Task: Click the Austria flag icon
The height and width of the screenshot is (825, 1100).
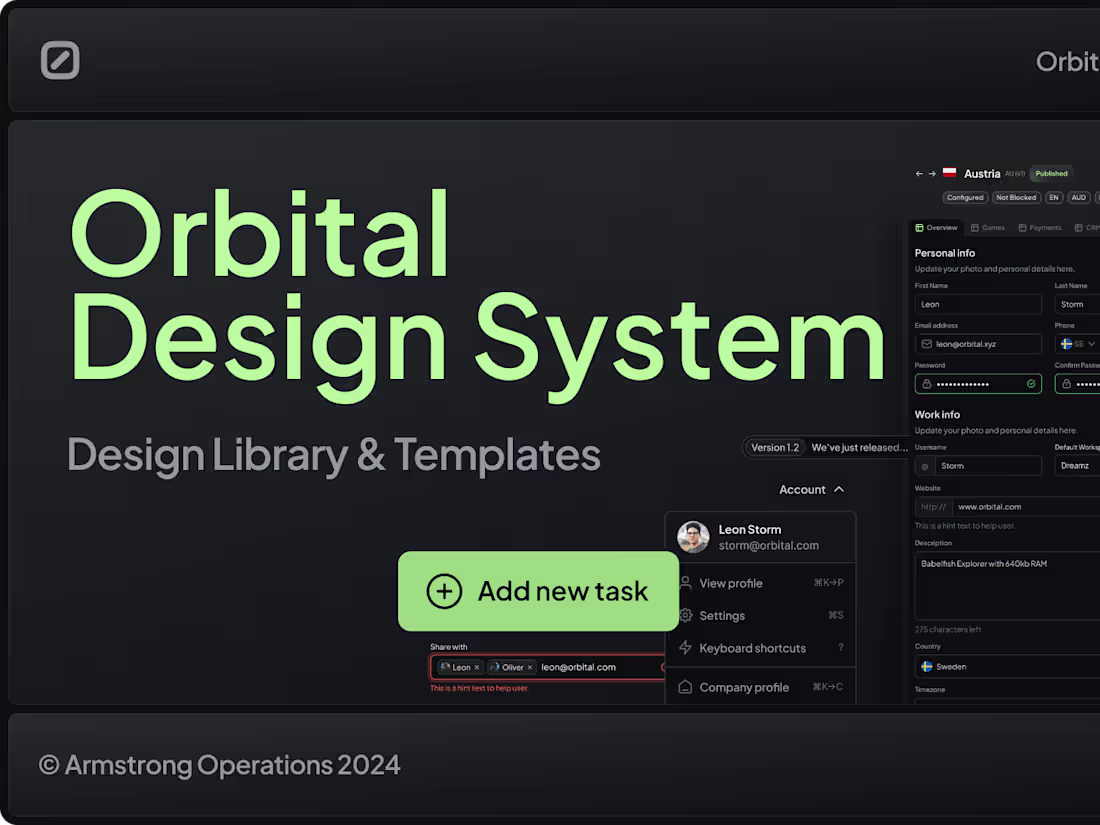Action: coord(949,172)
